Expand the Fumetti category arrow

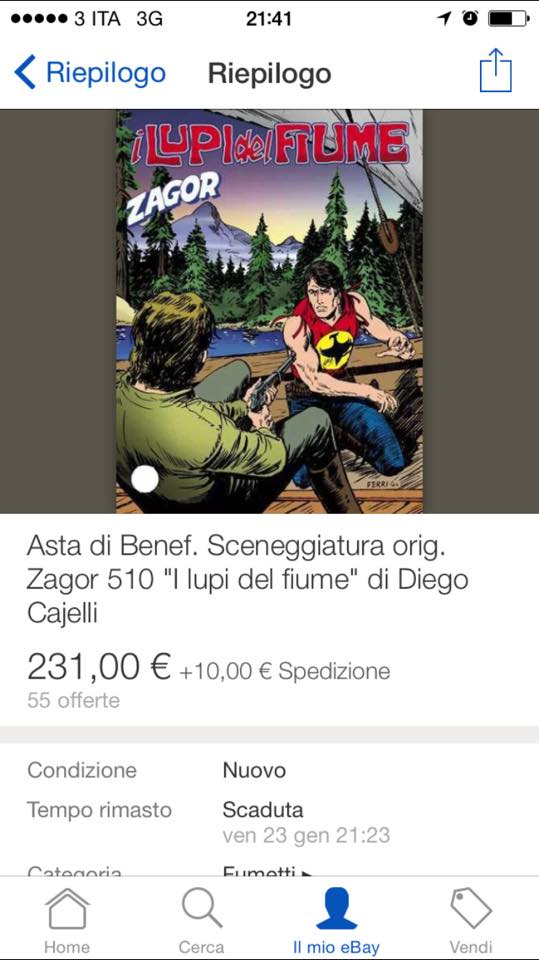click(307, 872)
